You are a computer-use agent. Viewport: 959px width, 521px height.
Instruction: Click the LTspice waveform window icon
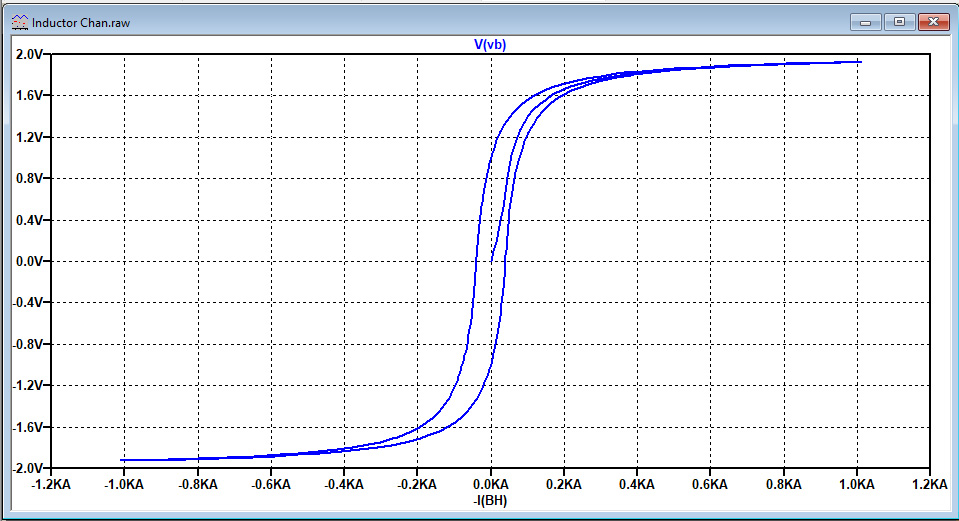[20, 23]
